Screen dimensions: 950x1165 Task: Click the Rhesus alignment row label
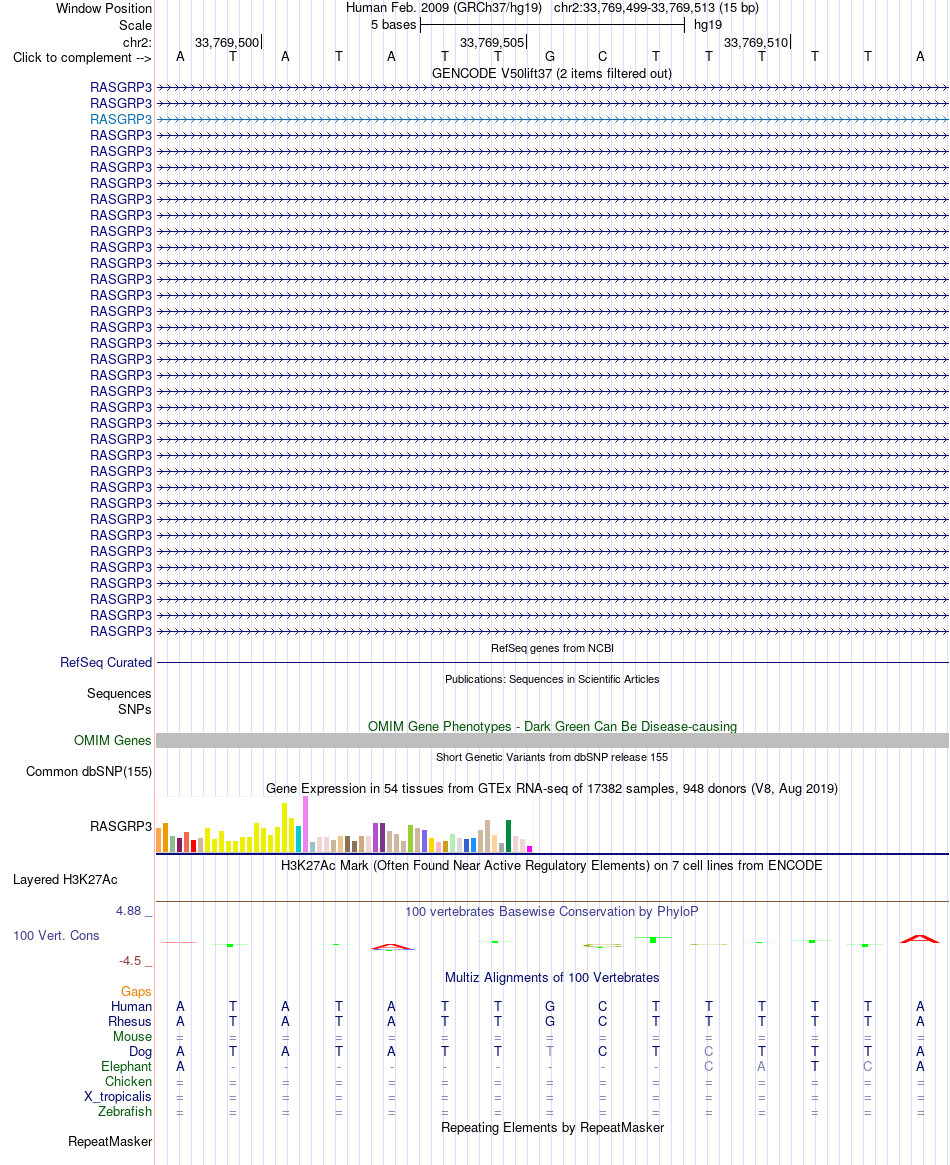[x=130, y=1022]
